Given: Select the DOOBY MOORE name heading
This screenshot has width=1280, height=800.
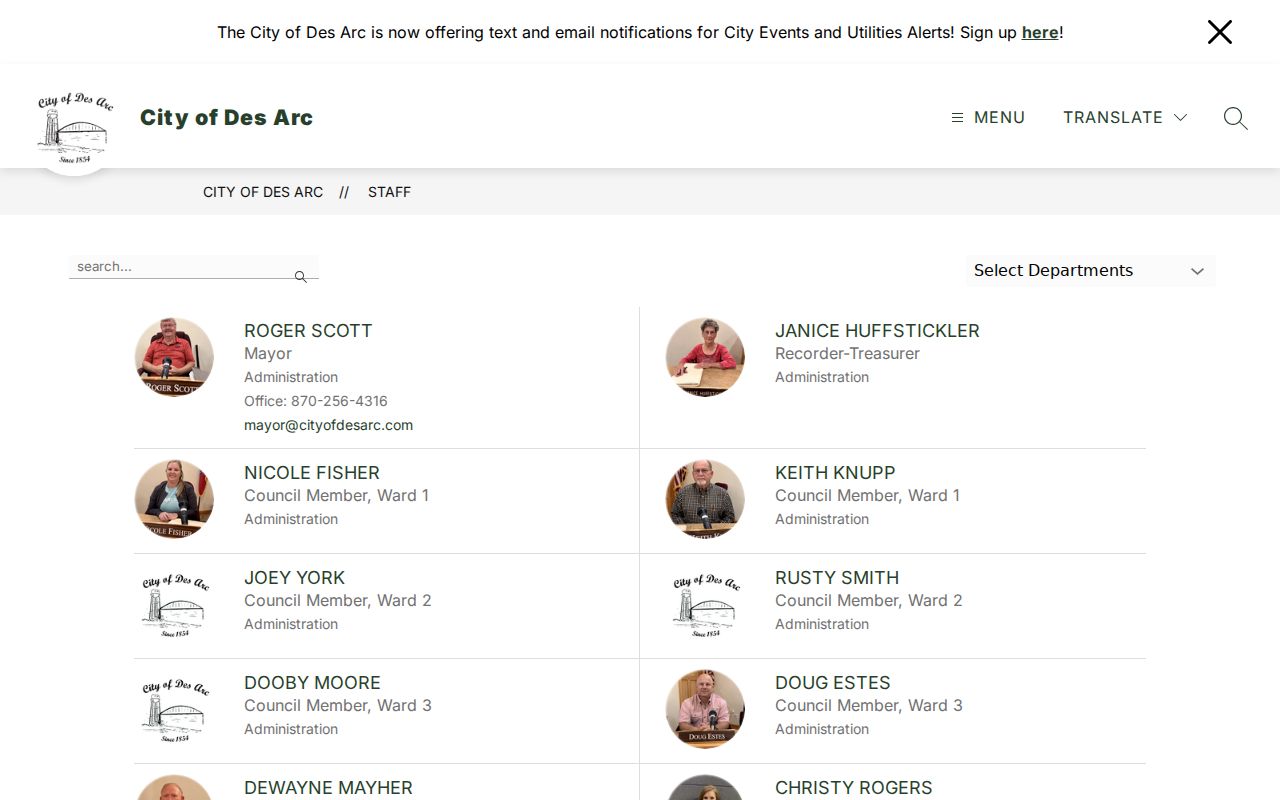Looking at the screenshot, I should click(312, 683).
